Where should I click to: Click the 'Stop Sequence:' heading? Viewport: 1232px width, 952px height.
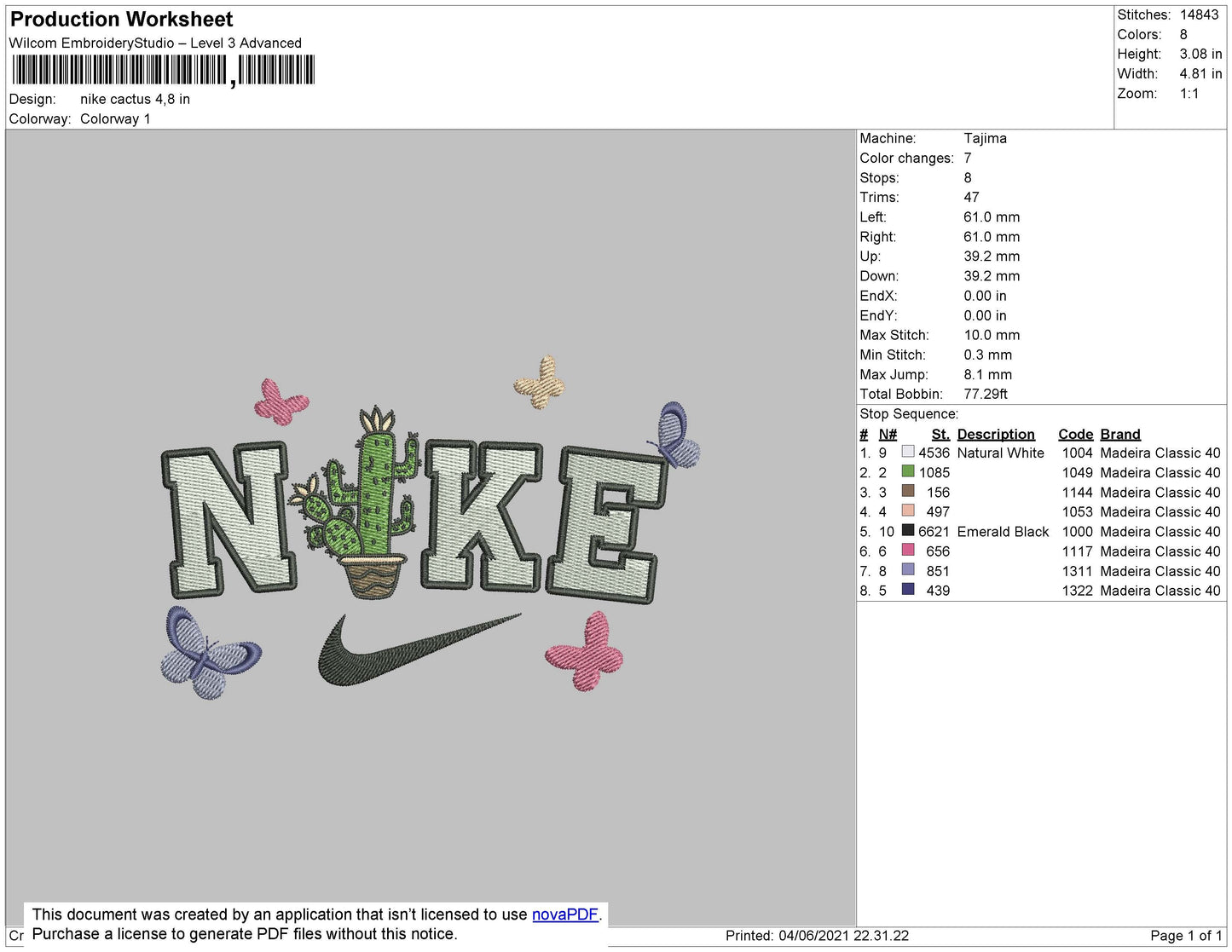tap(909, 414)
